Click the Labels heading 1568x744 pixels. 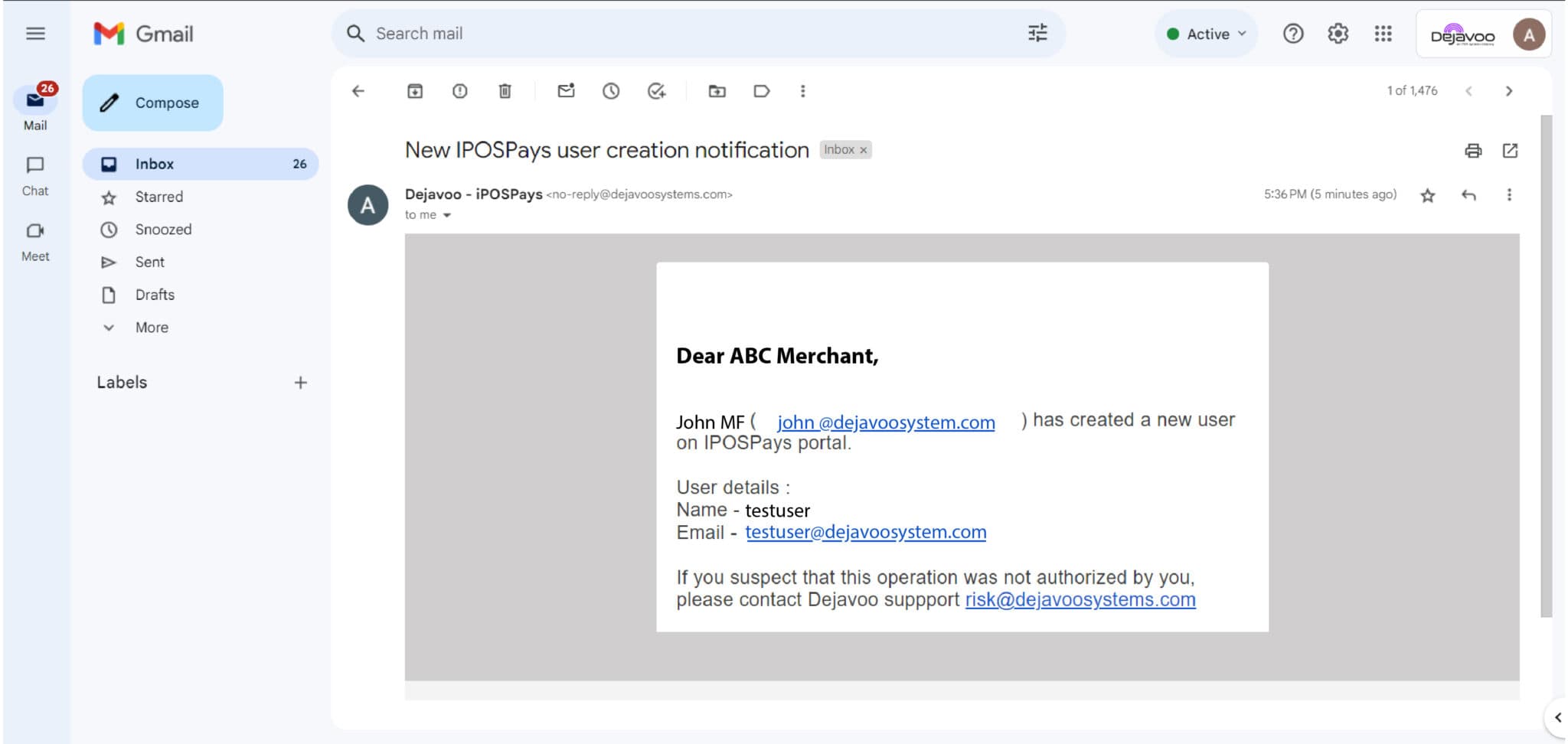(122, 383)
